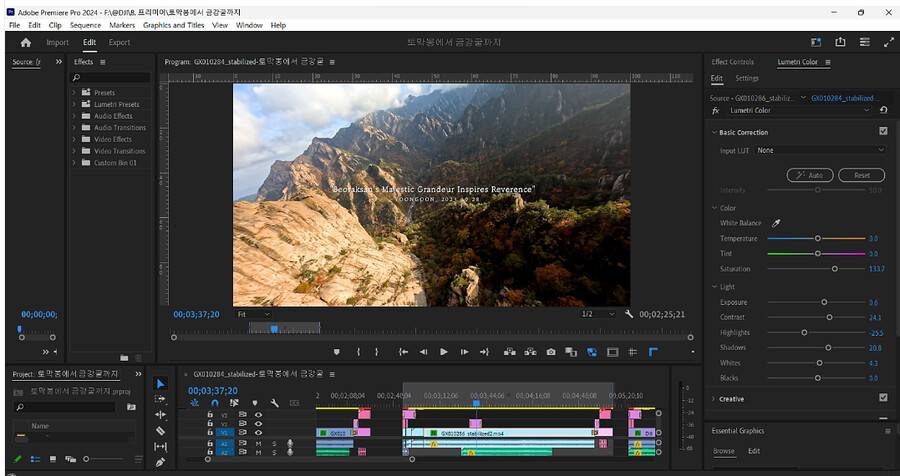Click the Home icon
This screenshot has height=476, width=900.
25,42
